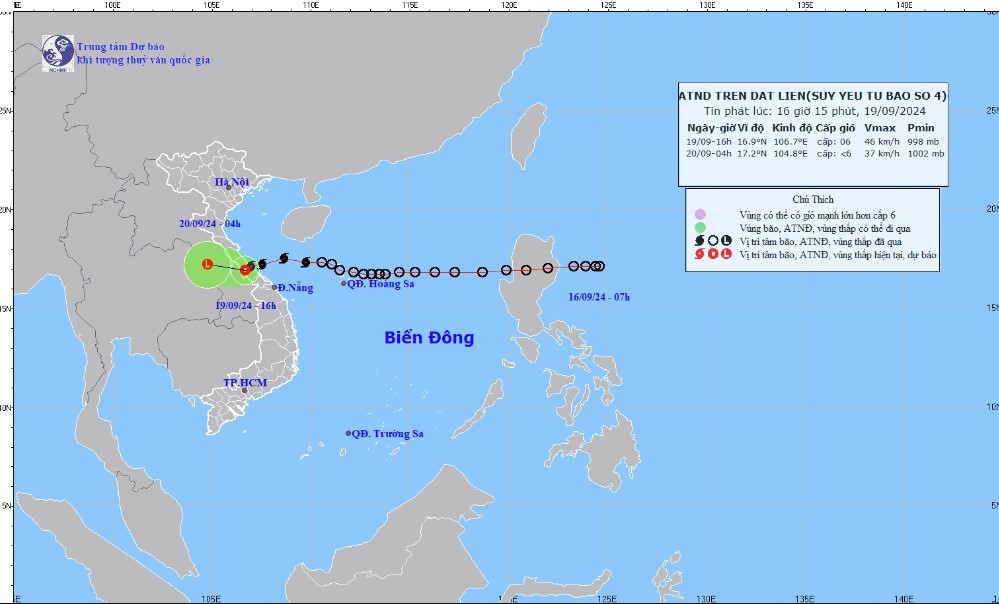
Task: Select the orange L forecast marker on the map
Action: (207, 264)
